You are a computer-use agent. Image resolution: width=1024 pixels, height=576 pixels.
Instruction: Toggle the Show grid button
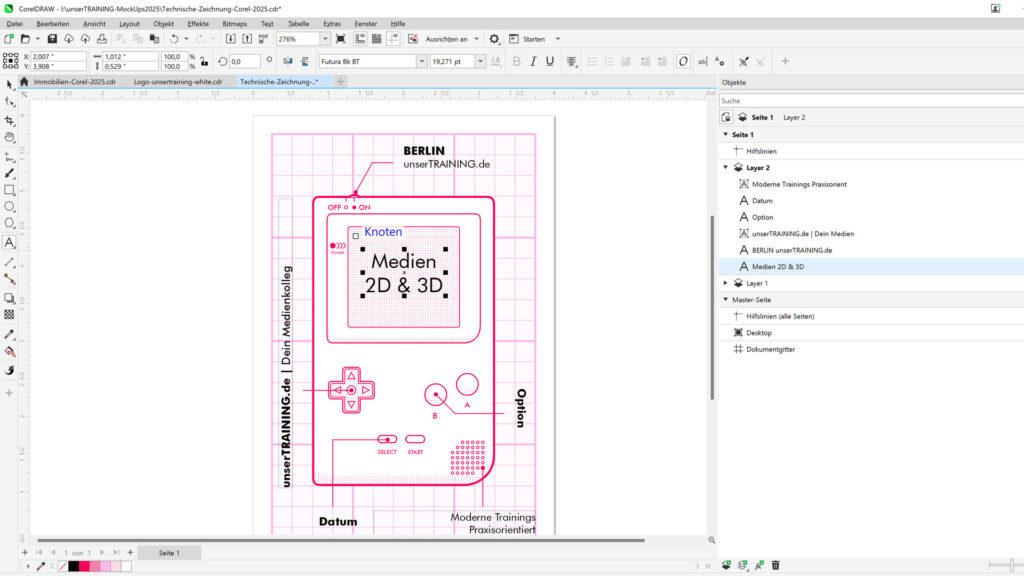[x=377, y=39]
